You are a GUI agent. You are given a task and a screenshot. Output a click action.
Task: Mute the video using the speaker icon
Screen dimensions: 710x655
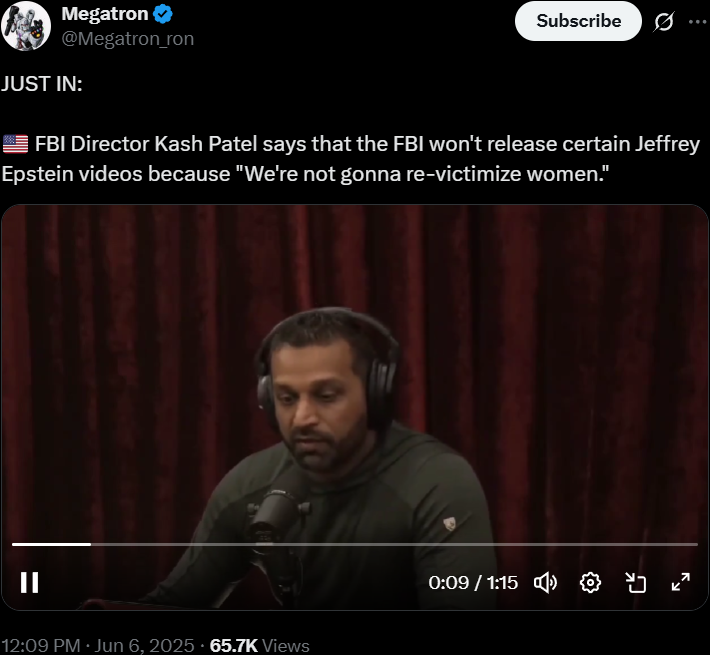click(x=545, y=582)
